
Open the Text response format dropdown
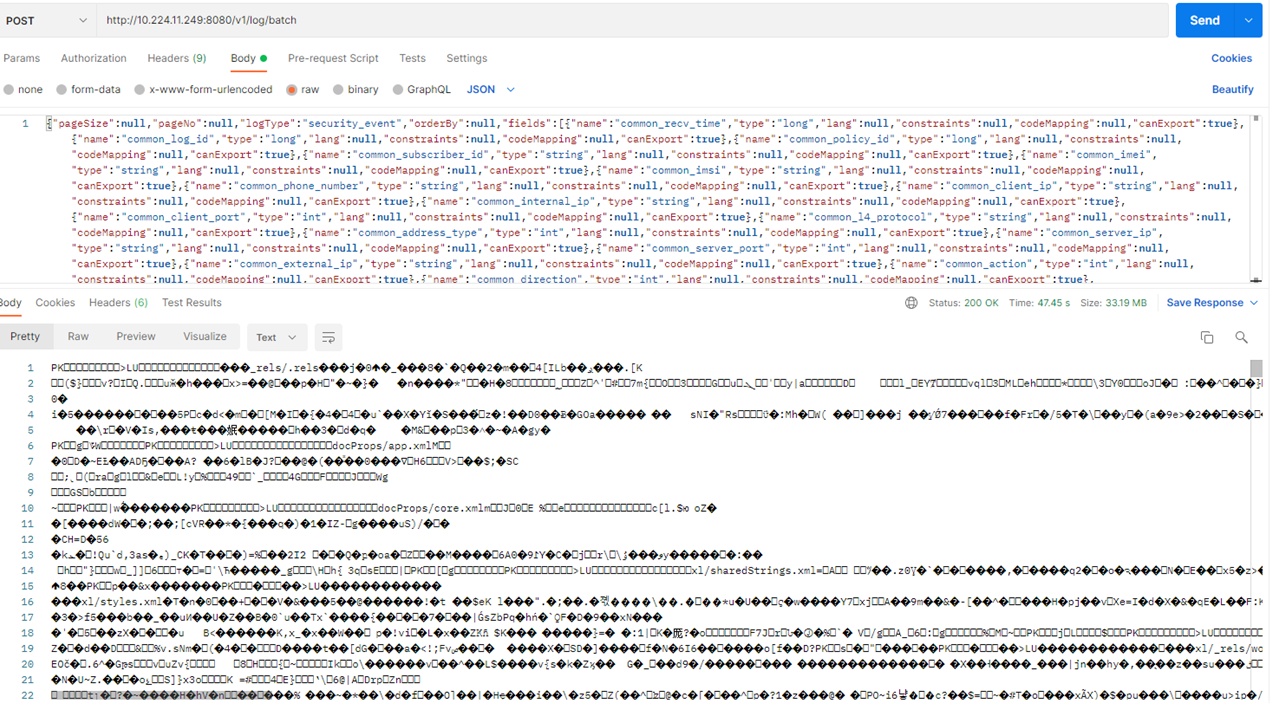277,338
